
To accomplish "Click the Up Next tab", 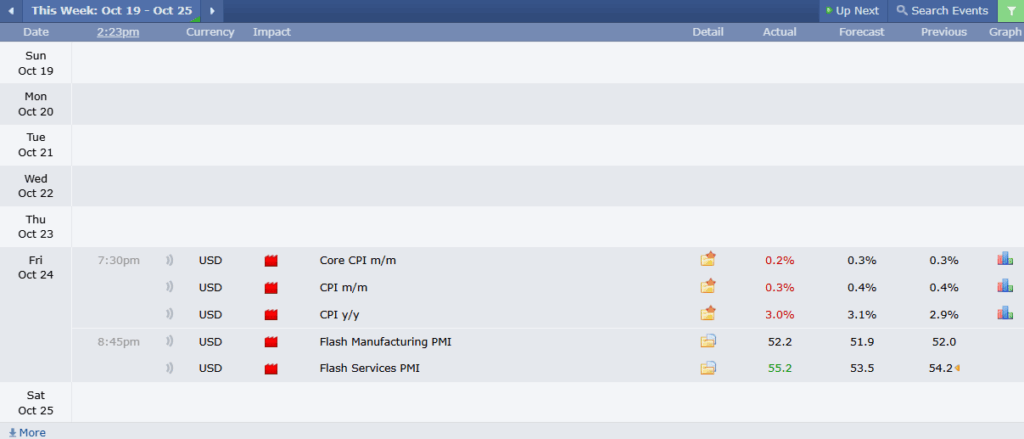I will pyautogui.click(x=852, y=11).
